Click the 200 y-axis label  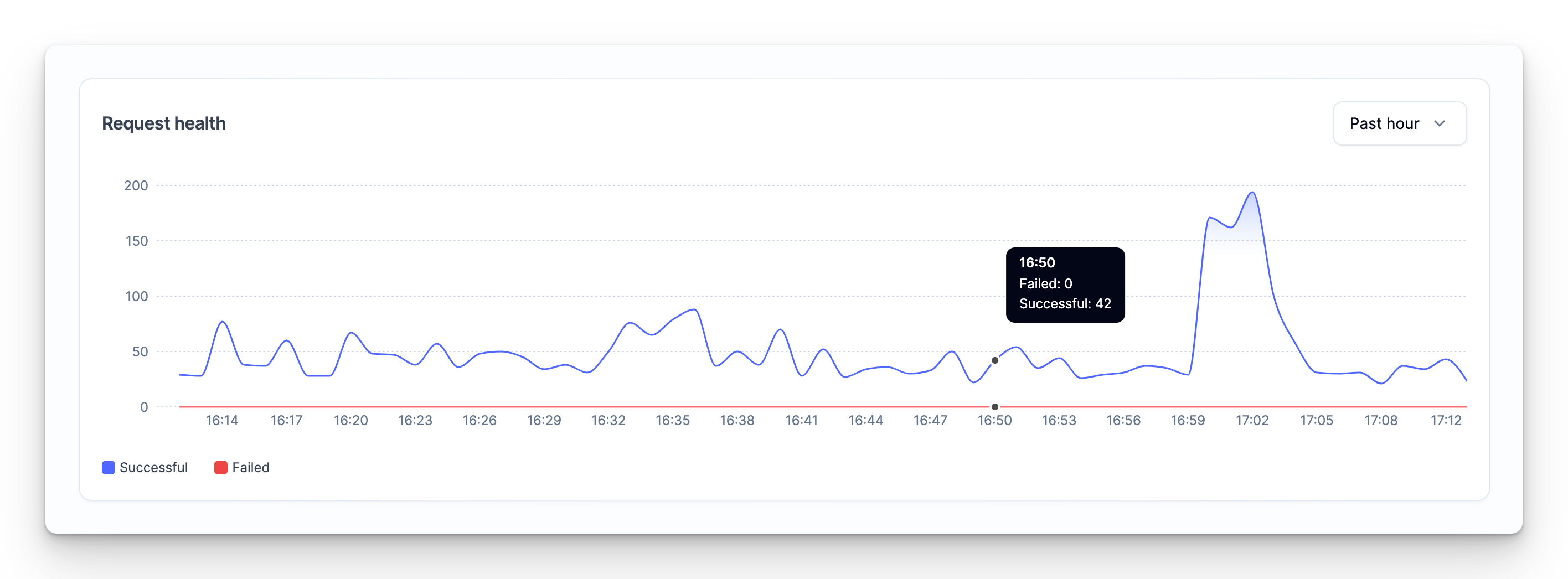coord(136,185)
